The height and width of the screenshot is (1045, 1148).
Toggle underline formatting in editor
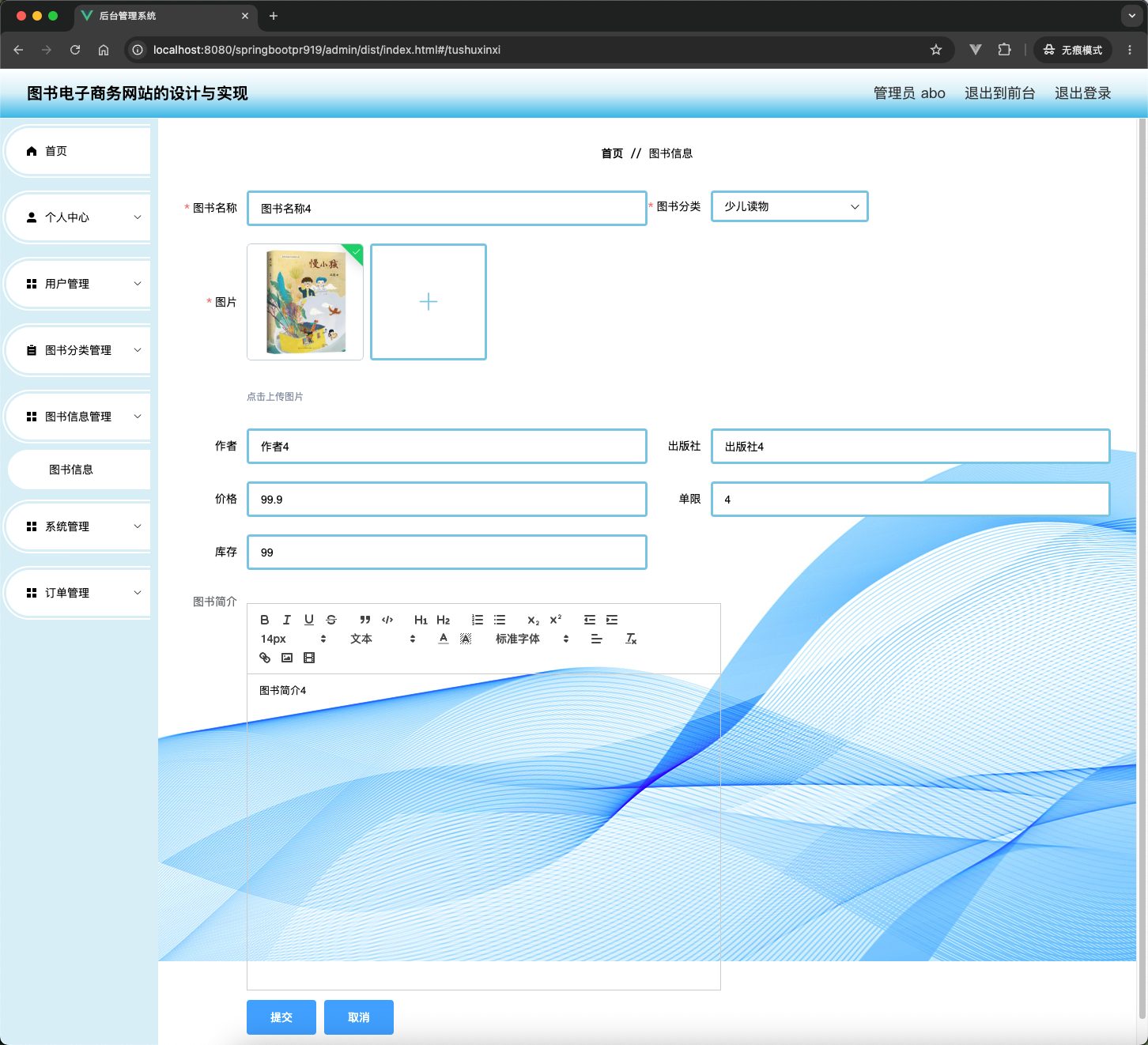(x=309, y=620)
